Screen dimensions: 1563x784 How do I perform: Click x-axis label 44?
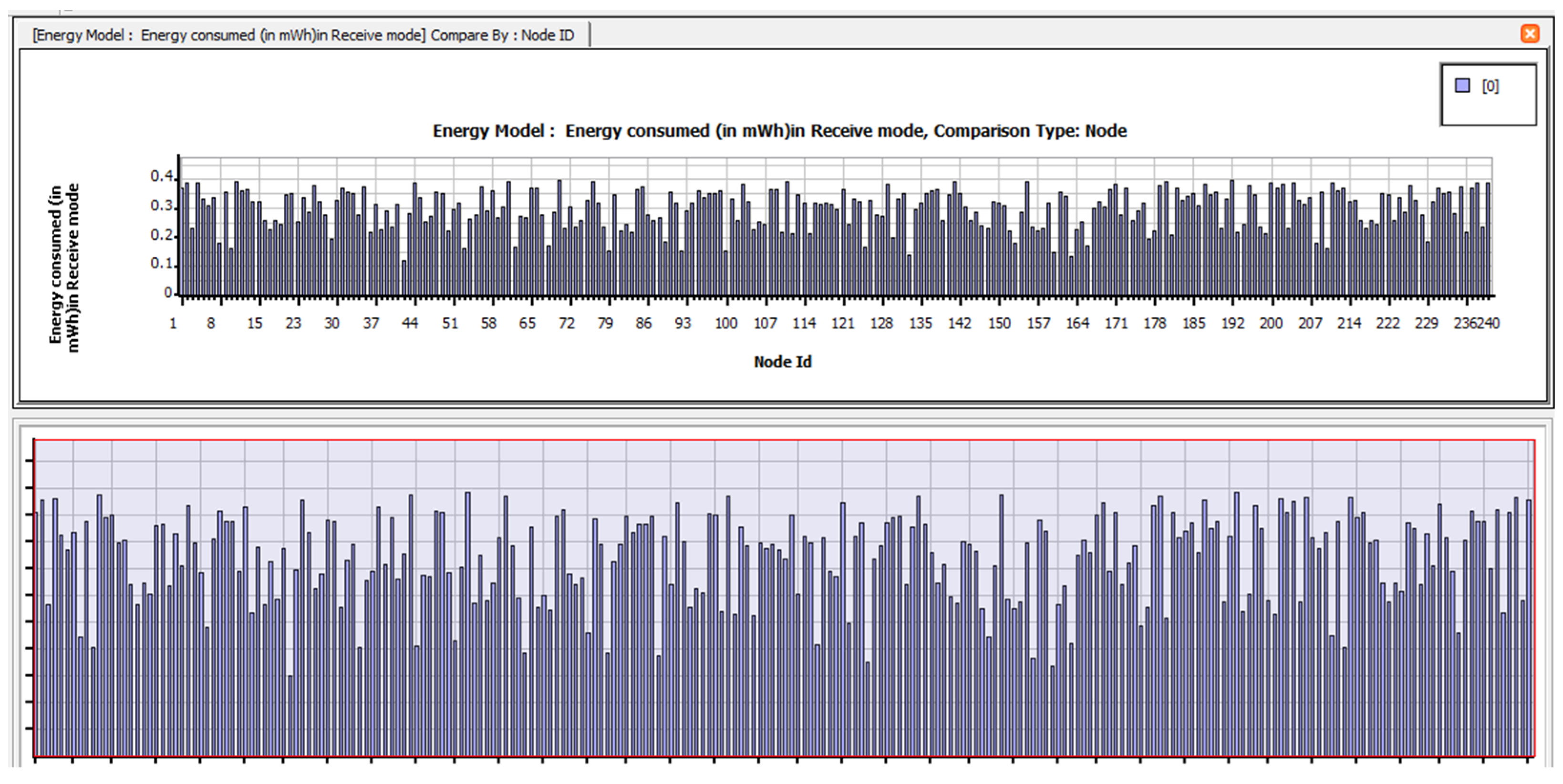(x=410, y=323)
